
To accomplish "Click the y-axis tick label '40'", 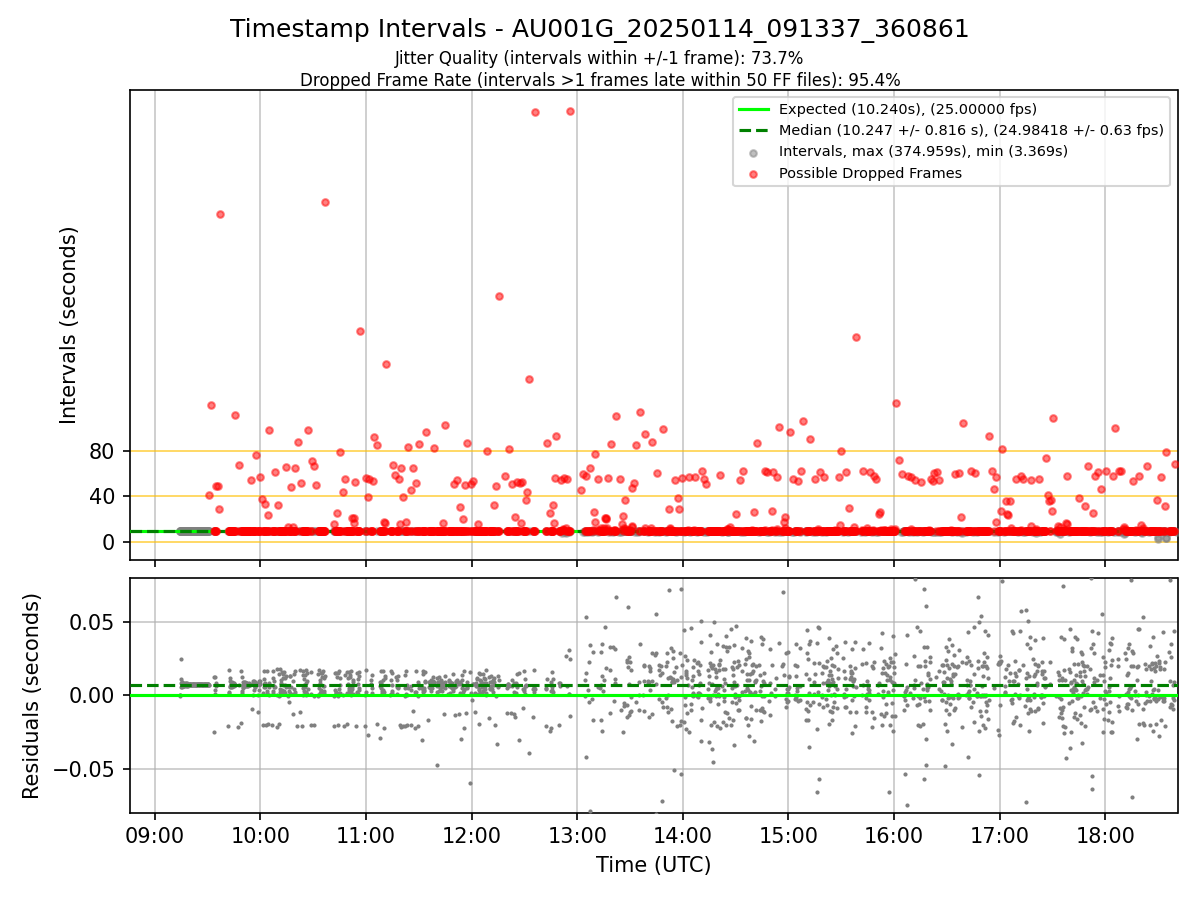I will click(x=102, y=497).
